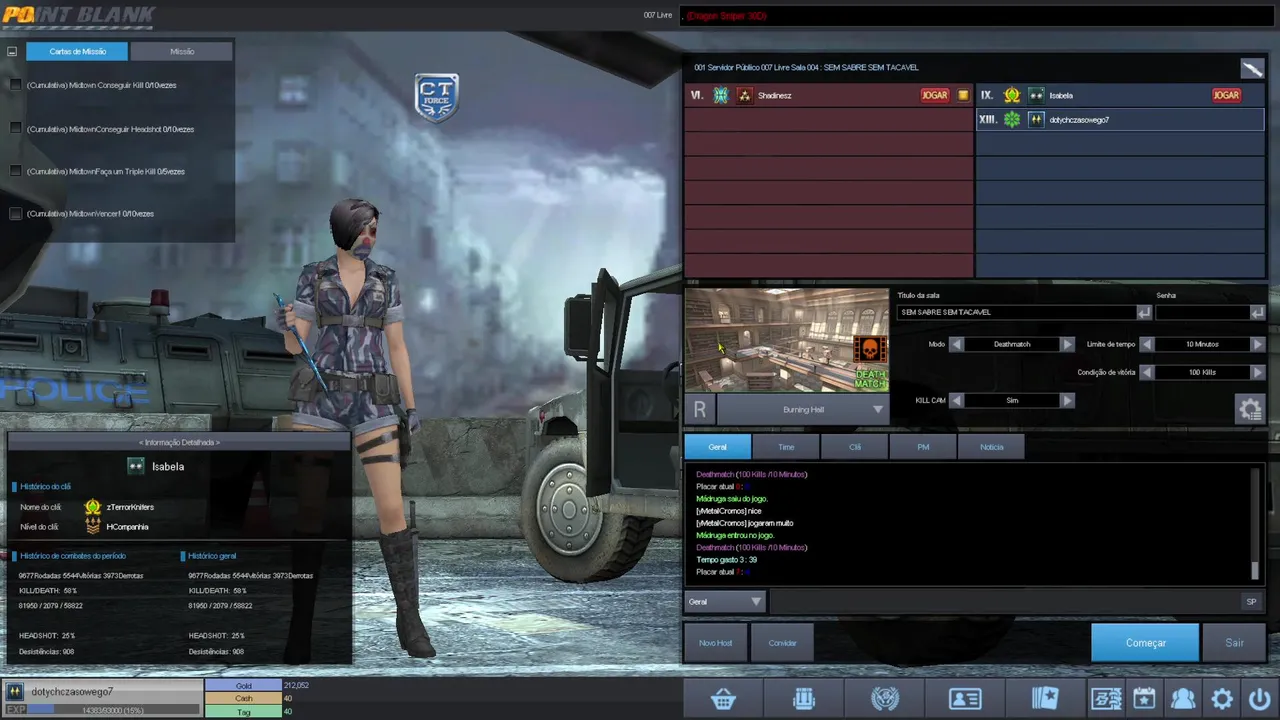Click left arrow of Modo selector

click(x=956, y=344)
